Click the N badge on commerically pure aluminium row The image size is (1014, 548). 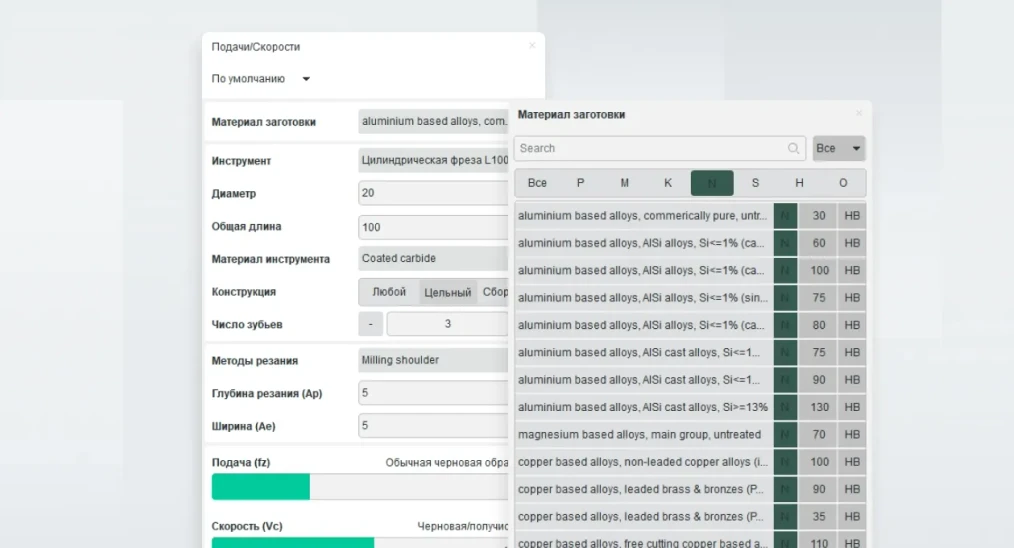click(x=785, y=216)
